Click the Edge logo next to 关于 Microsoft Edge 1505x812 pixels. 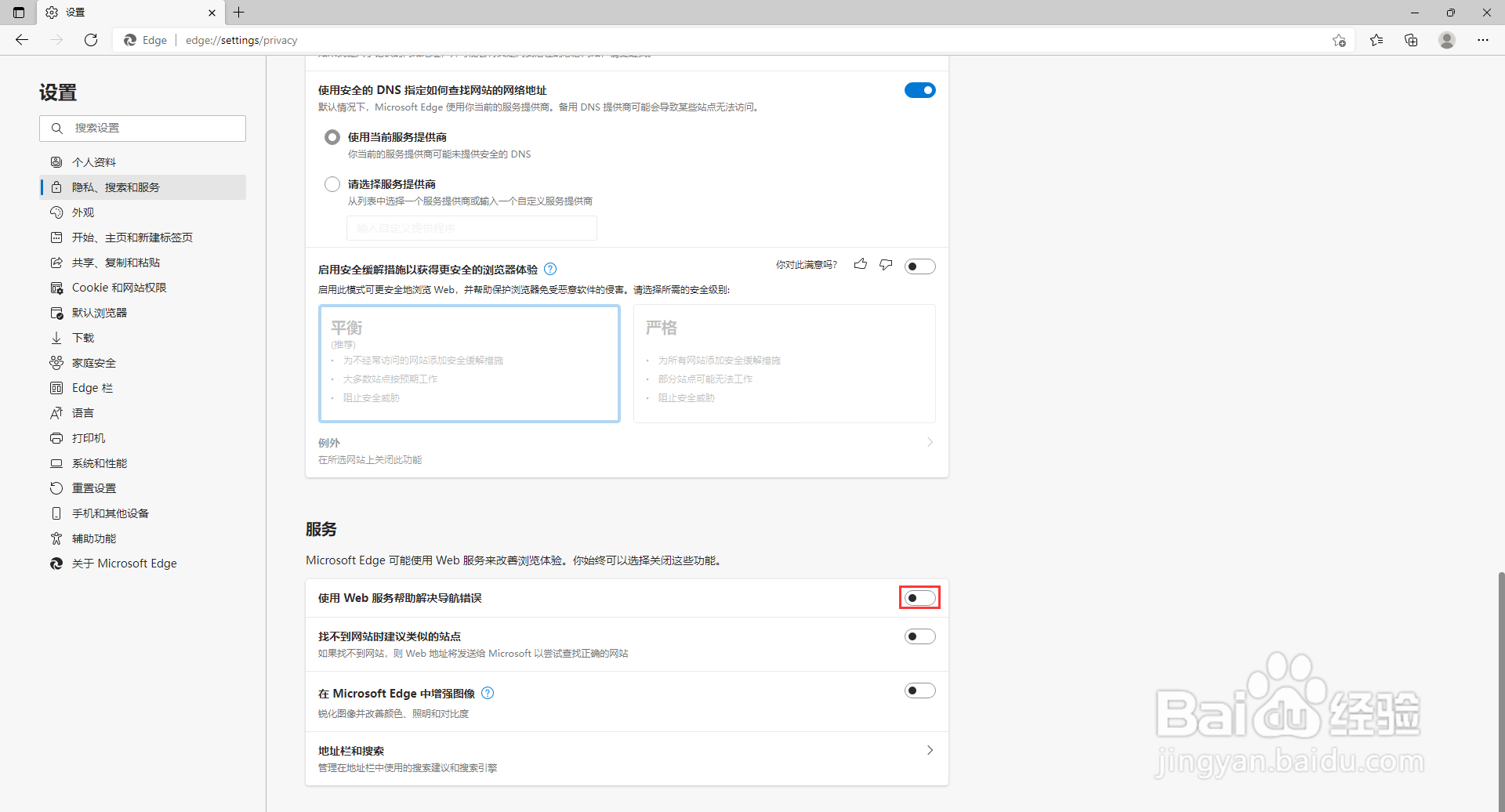[x=56, y=564]
